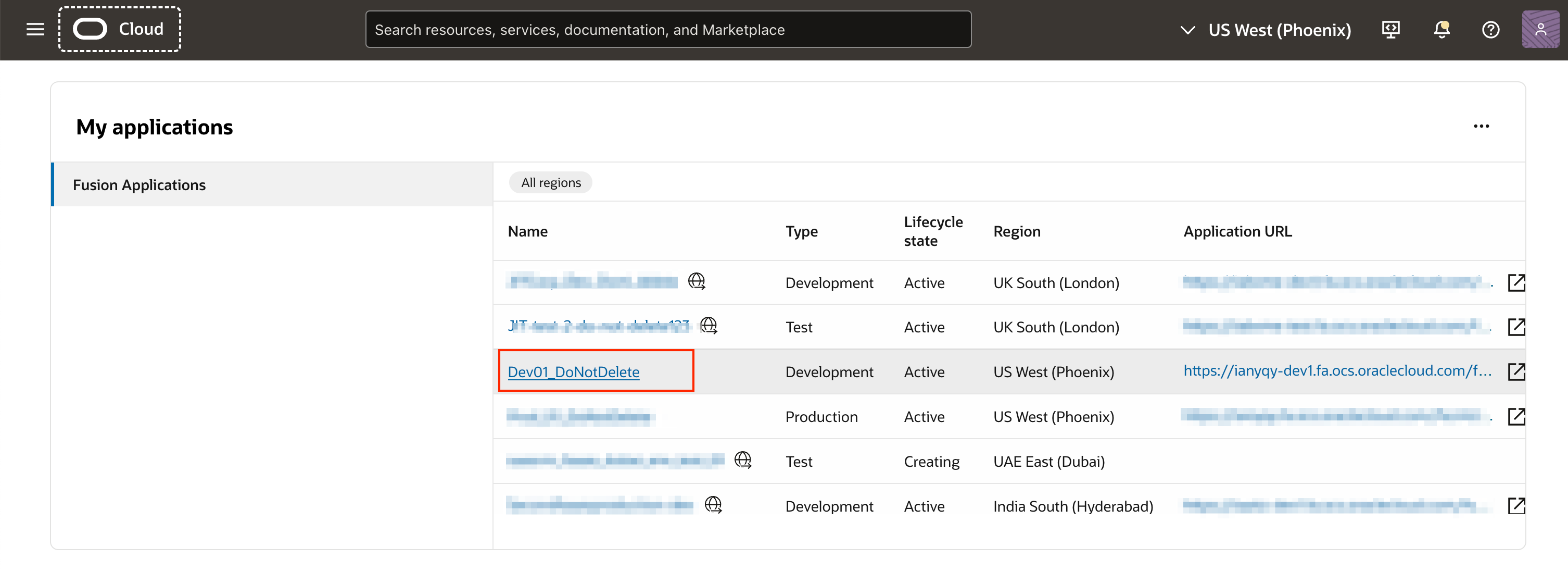1568x571 pixels.
Task: Open the Dev01_DoNotDelete application link
Action: 573,372
